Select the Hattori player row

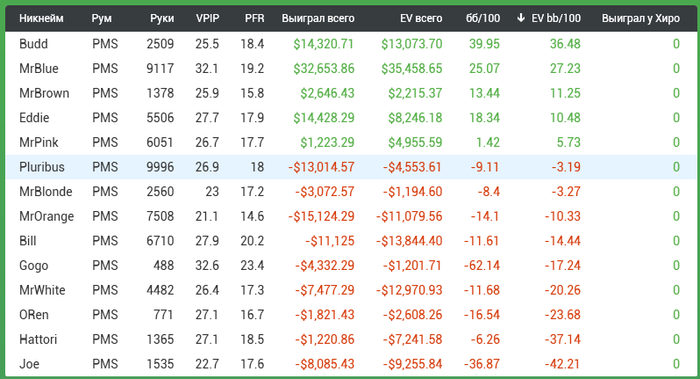(x=350, y=339)
